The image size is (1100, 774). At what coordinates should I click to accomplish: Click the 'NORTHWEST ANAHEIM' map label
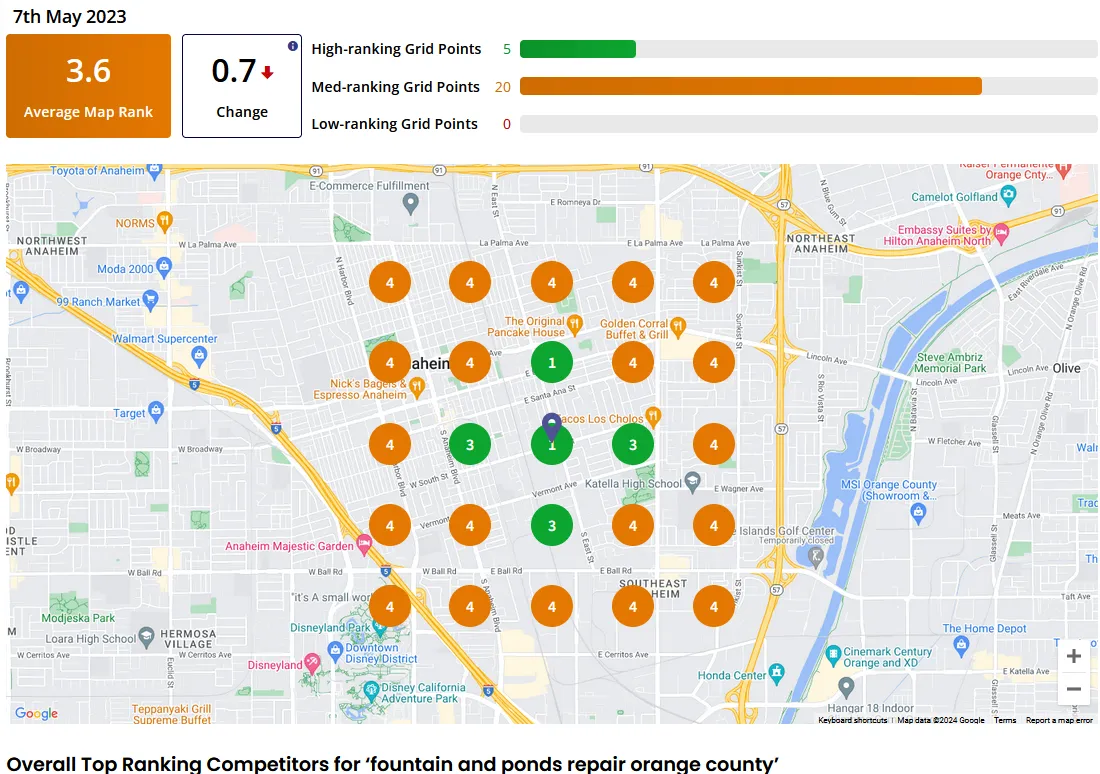[x=52, y=246]
